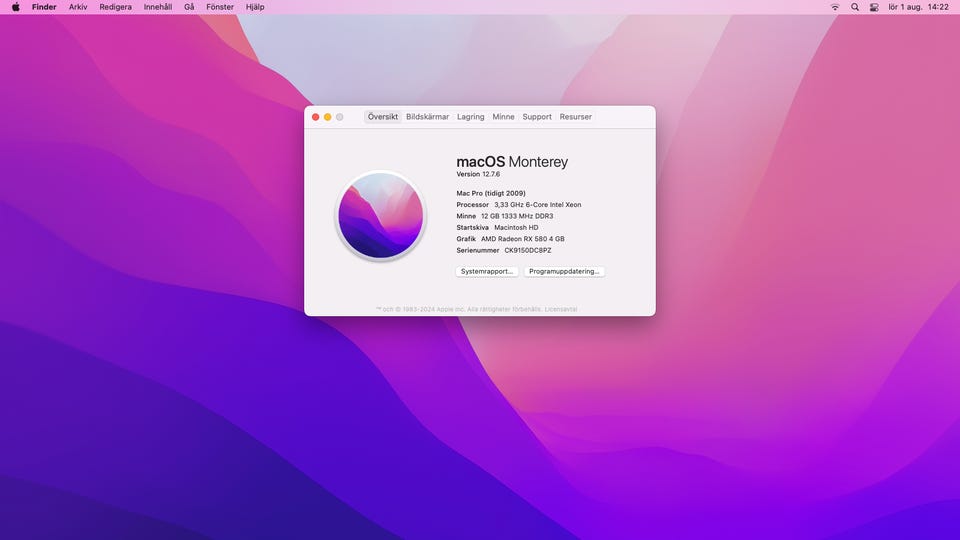
Task: Click the macOS Monterey title
Action: (512, 162)
